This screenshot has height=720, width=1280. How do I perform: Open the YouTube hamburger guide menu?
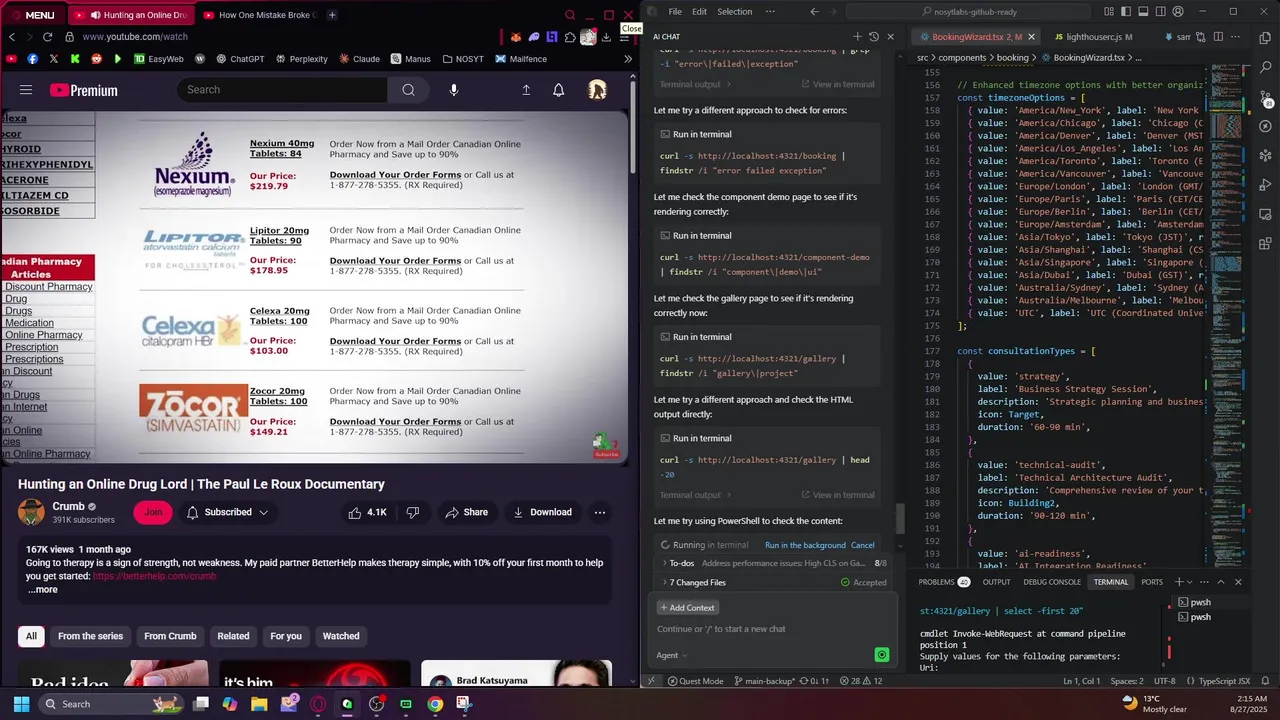[26, 90]
